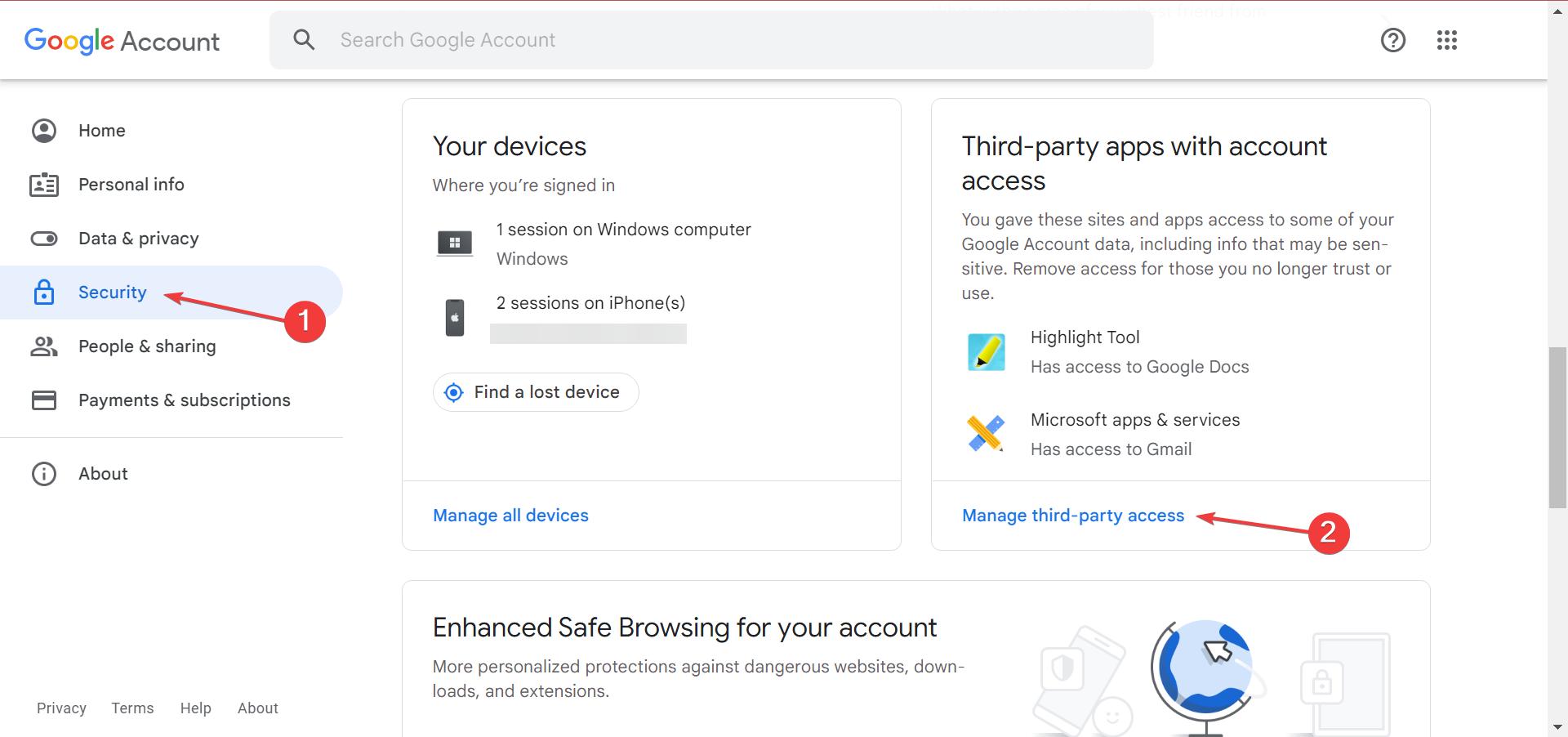Click the Google Account logo
This screenshot has width=1568, height=737.
point(122,41)
